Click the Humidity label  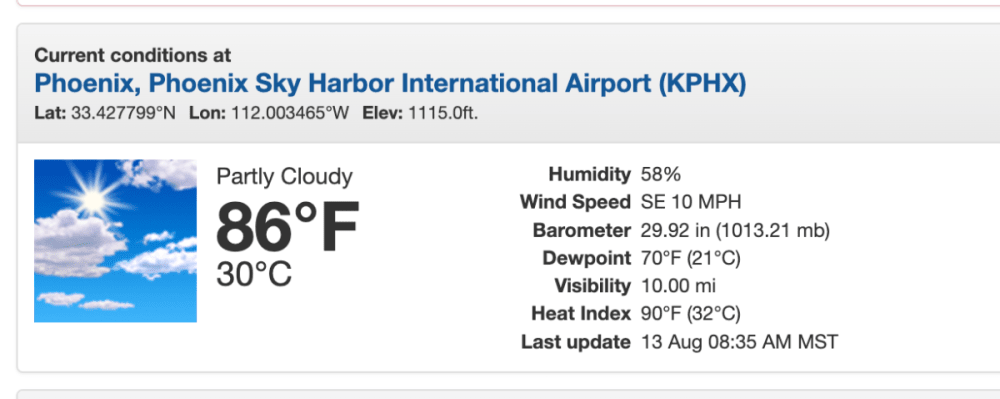(590, 174)
